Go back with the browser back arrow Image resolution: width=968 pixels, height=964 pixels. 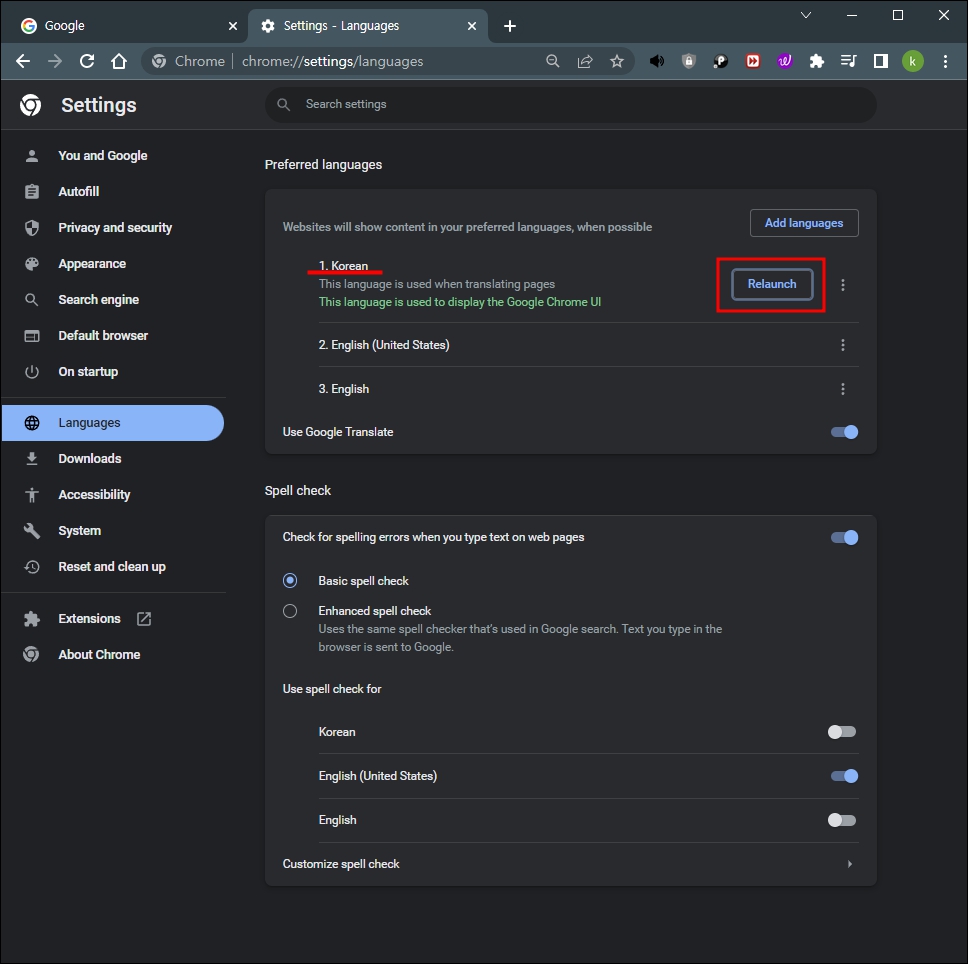(23, 61)
